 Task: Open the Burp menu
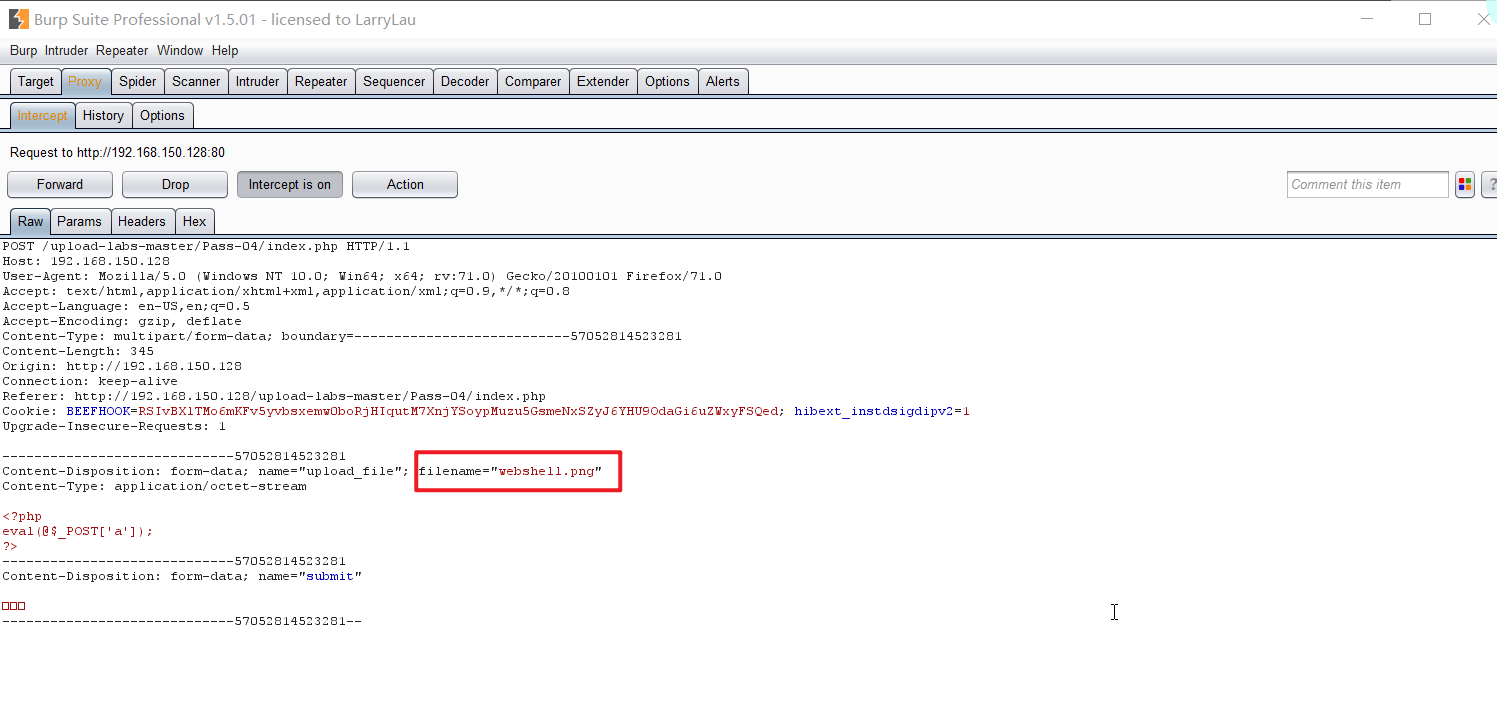click(x=23, y=50)
